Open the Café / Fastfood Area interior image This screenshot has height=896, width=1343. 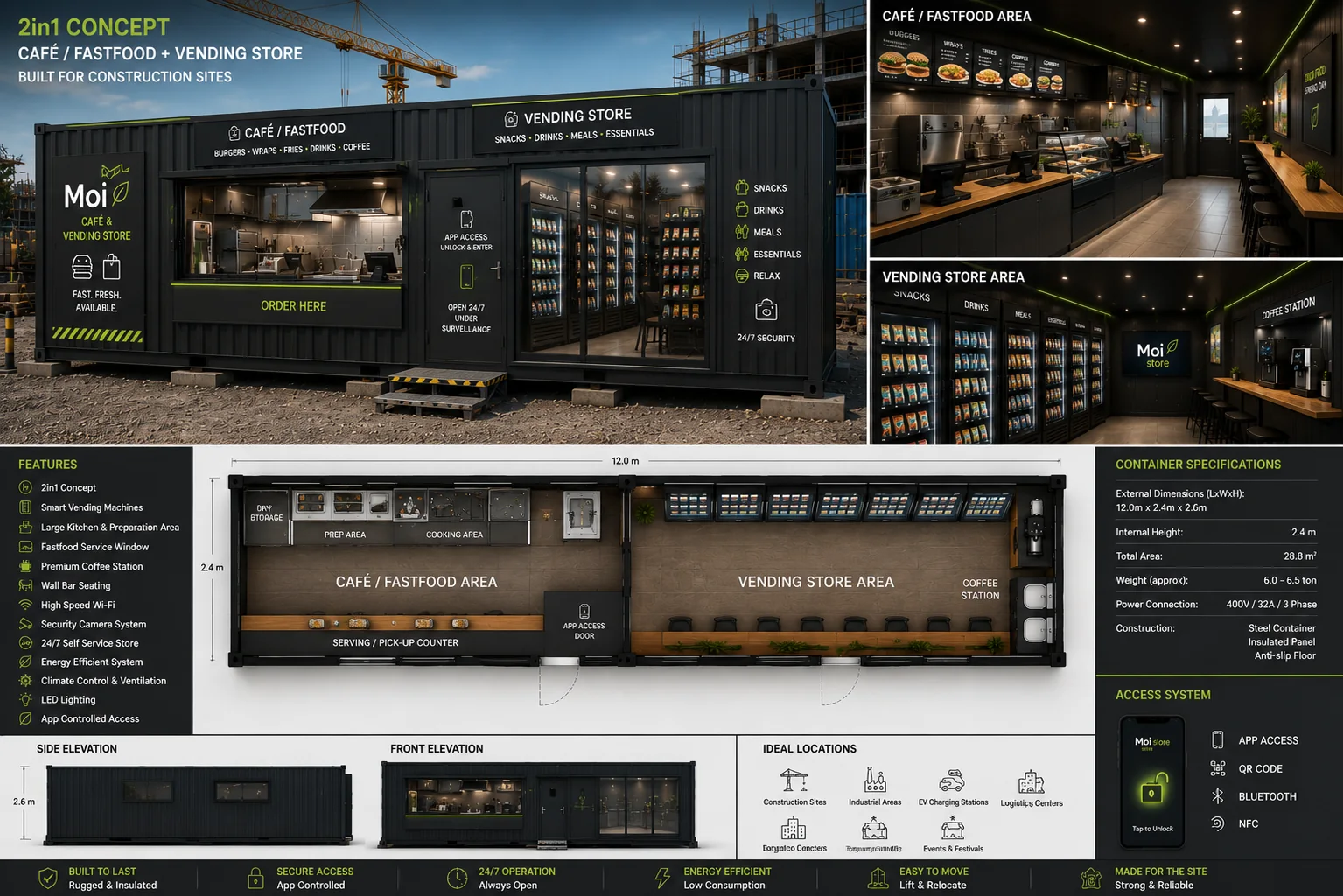1106,129
